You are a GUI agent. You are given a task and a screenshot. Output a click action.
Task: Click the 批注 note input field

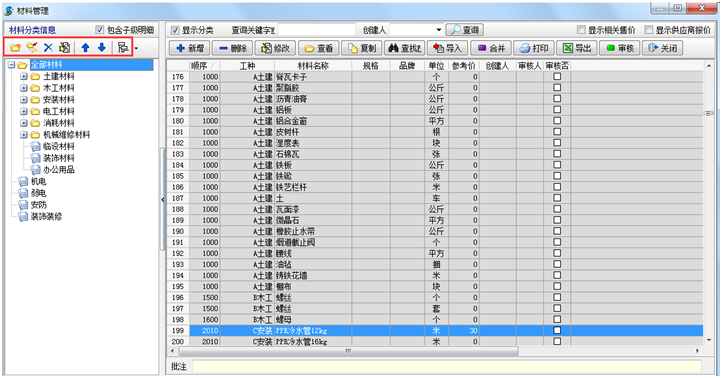[447, 366]
